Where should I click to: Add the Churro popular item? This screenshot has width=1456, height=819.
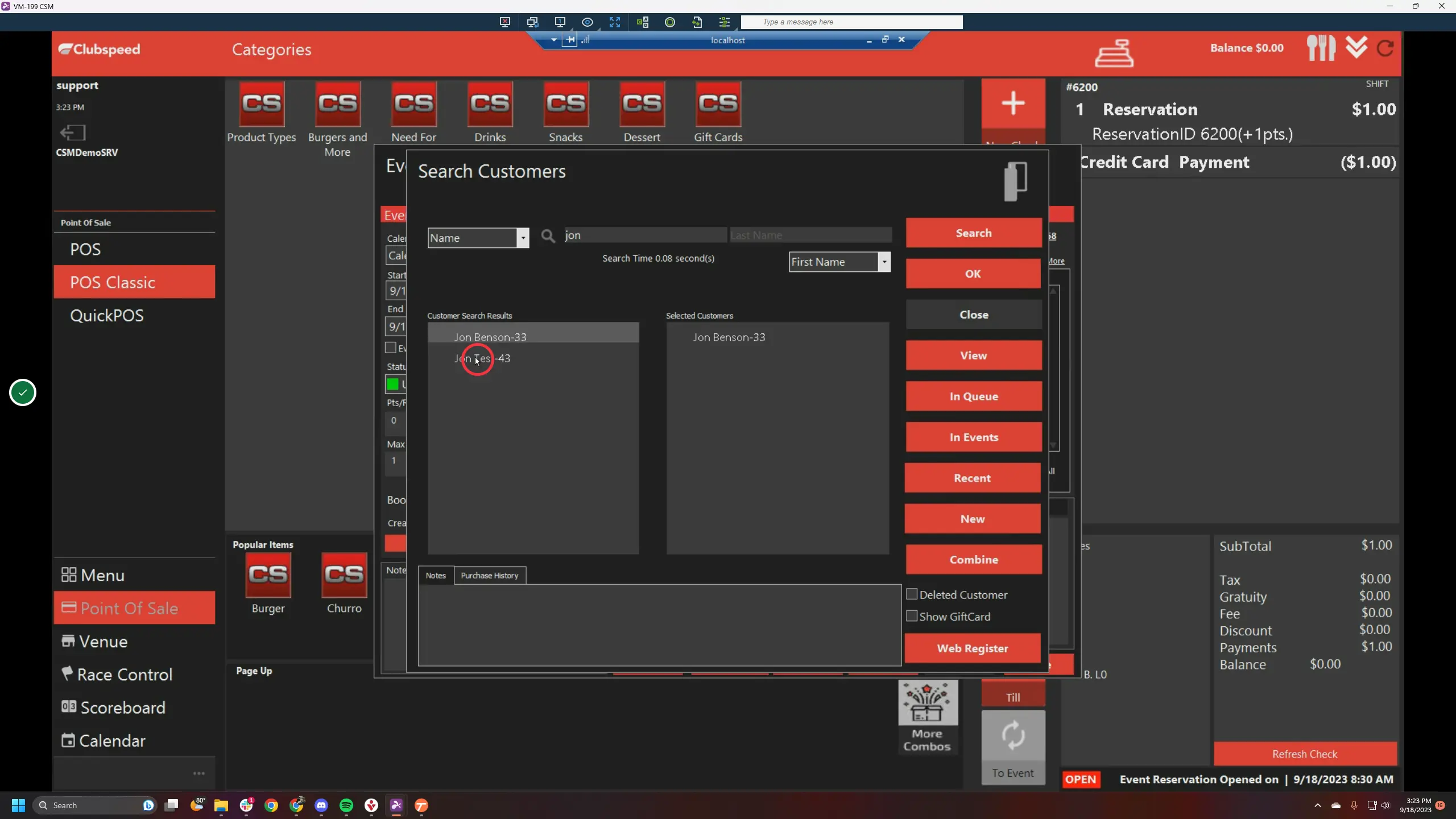(344, 583)
